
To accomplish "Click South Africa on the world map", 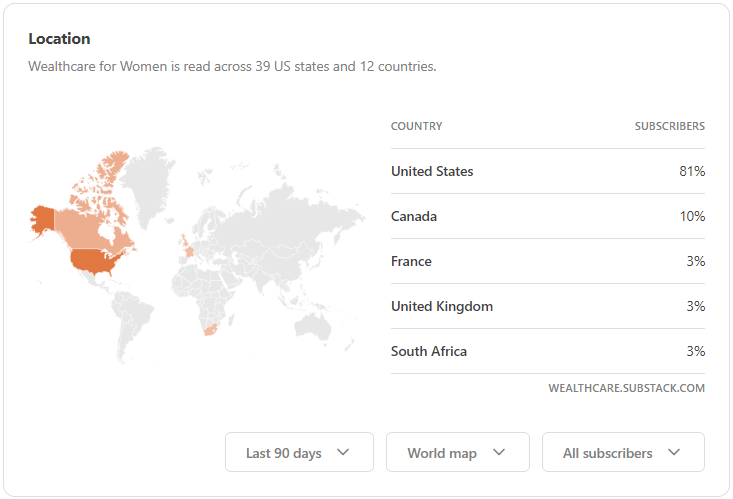I will pos(210,329).
